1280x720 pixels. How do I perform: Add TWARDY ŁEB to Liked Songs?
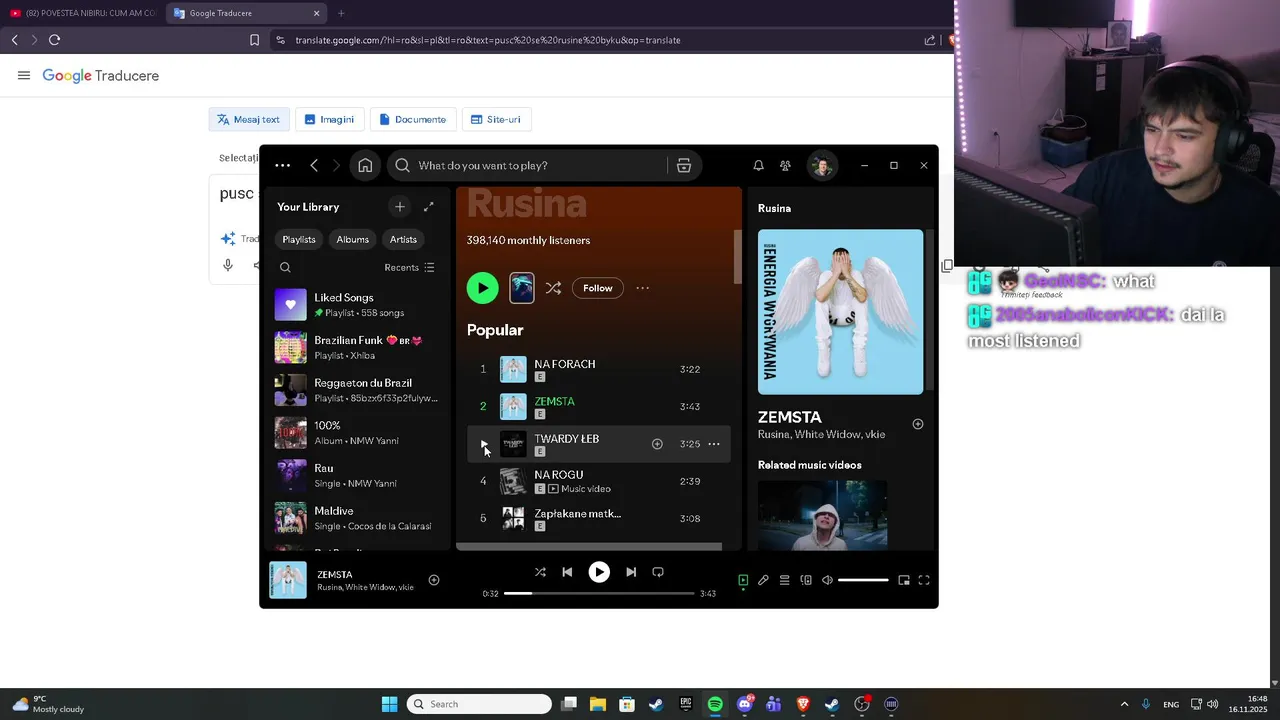[x=657, y=444]
